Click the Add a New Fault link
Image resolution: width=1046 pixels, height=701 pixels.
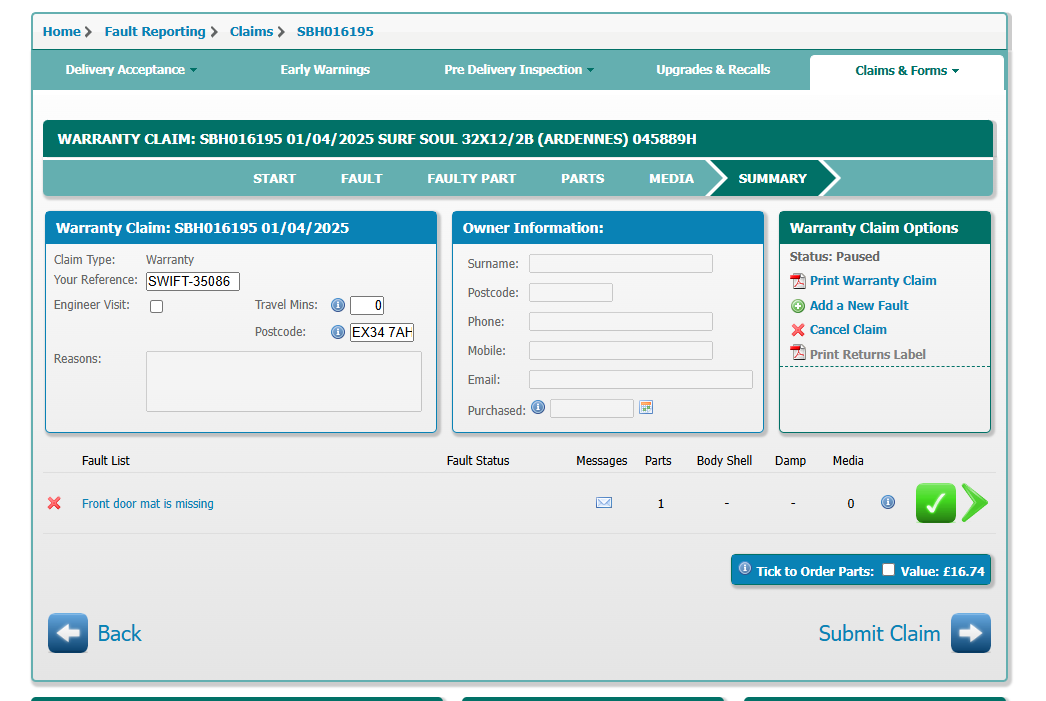pyautogui.click(x=859, y=305)
